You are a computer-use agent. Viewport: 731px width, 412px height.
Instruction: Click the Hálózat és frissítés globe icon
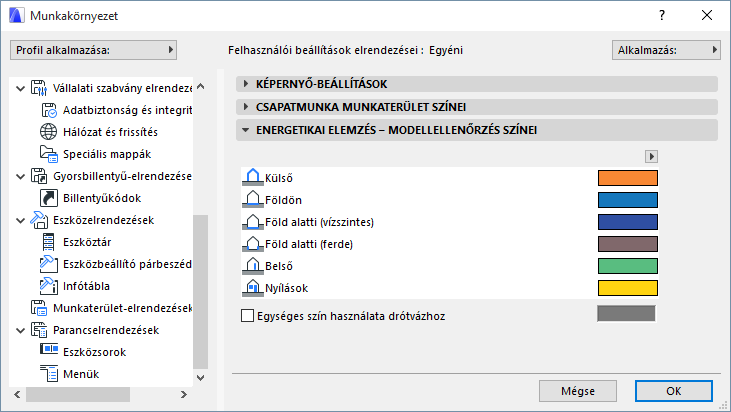coord(49,132)
